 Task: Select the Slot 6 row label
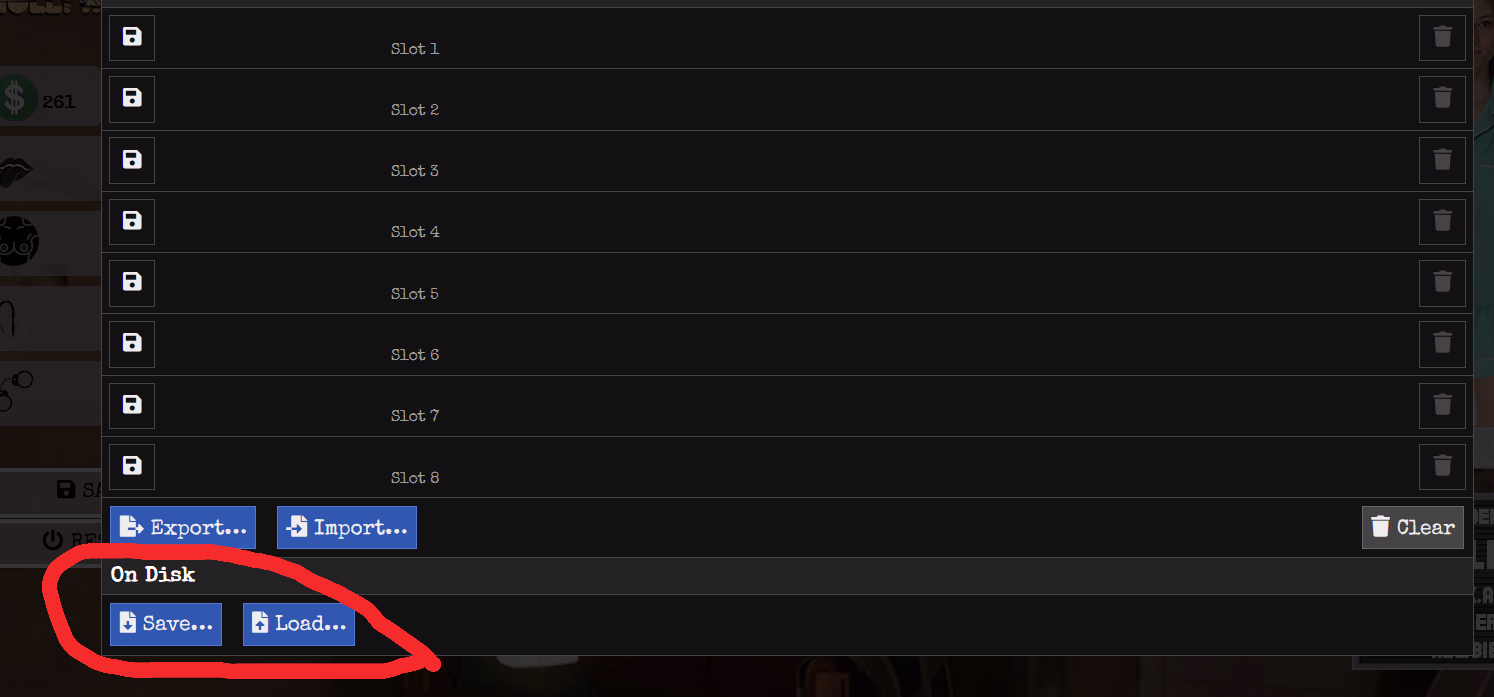pyautogui.click(x=415, y=355)
